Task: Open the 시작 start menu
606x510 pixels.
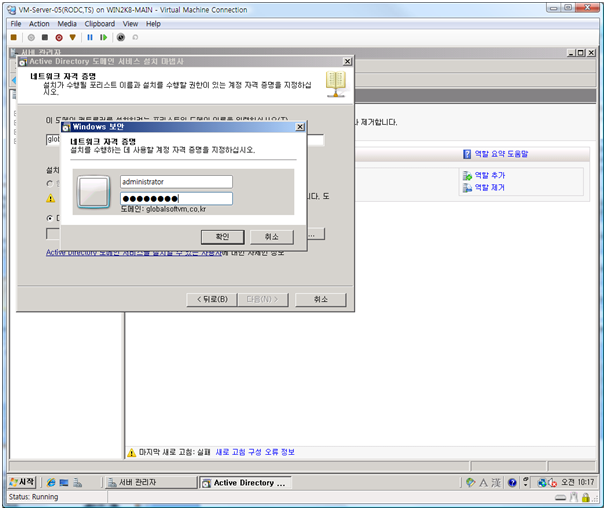Action: click(x=22, y=482)
